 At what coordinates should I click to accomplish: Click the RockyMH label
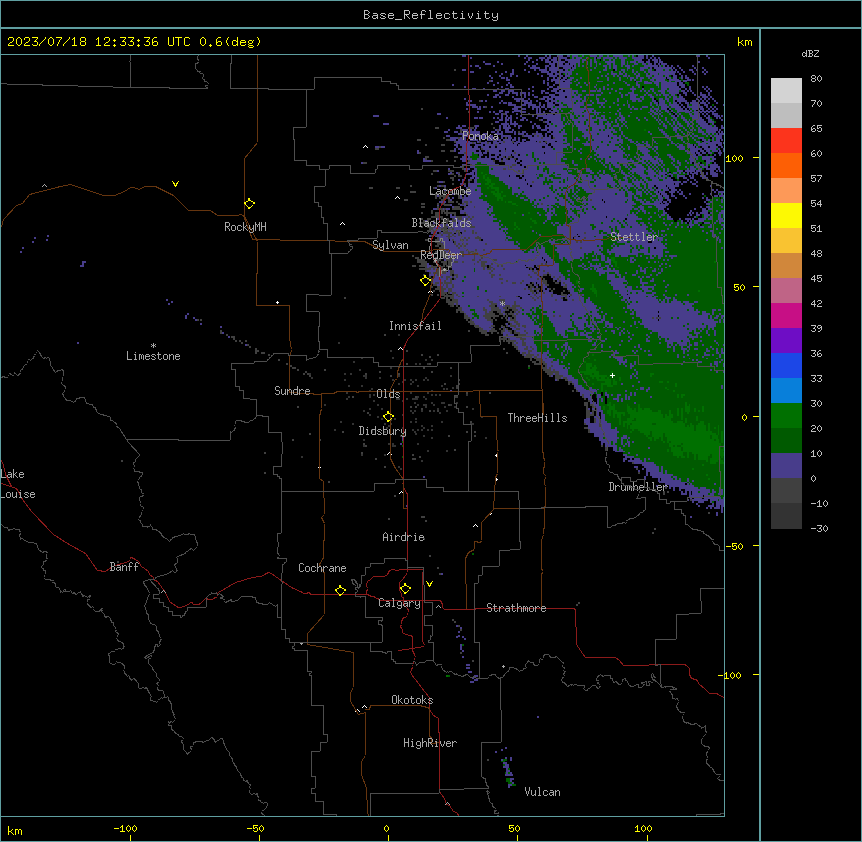coord(245,227)
